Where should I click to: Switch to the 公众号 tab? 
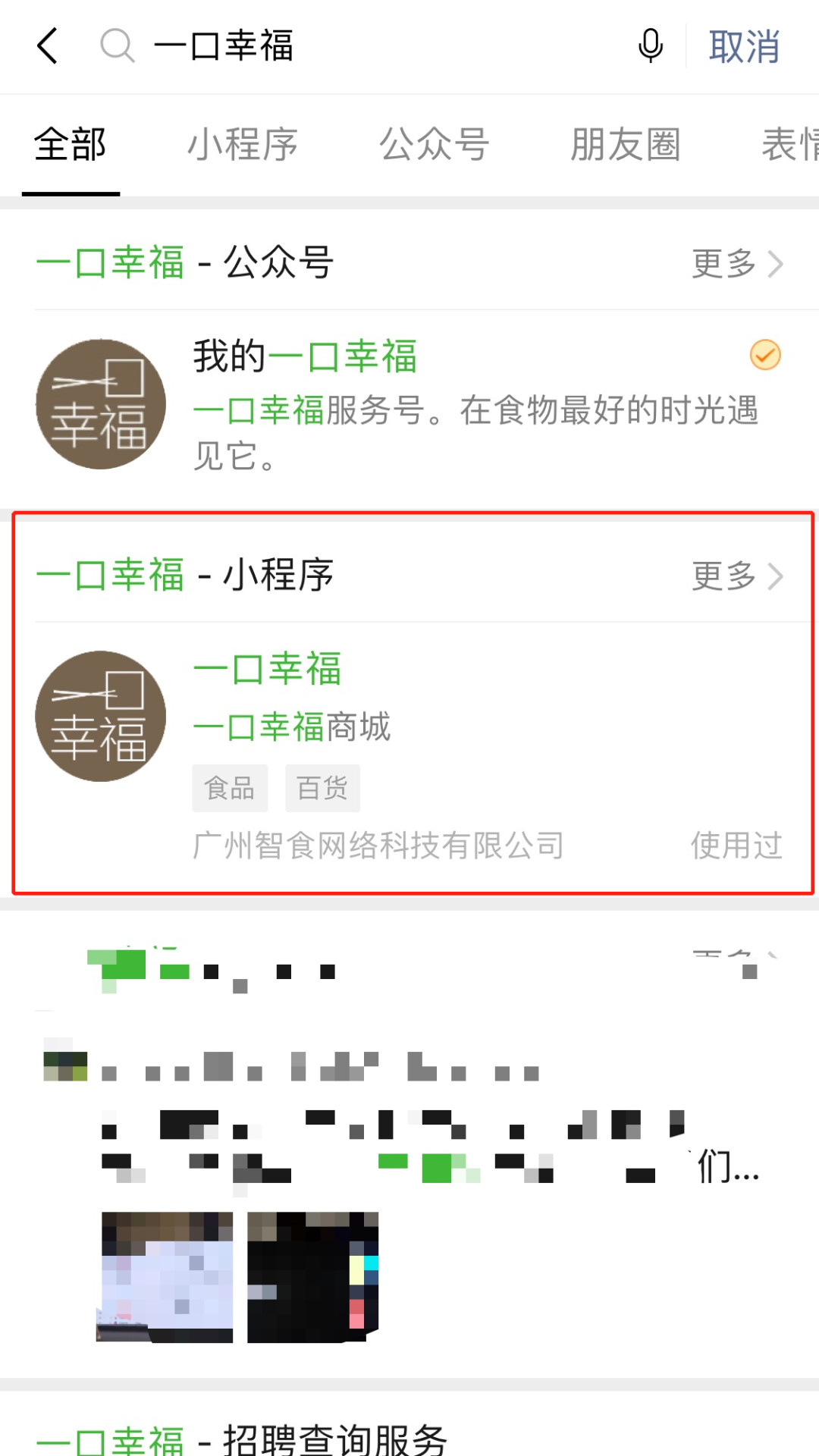click(x=435, y=144)
